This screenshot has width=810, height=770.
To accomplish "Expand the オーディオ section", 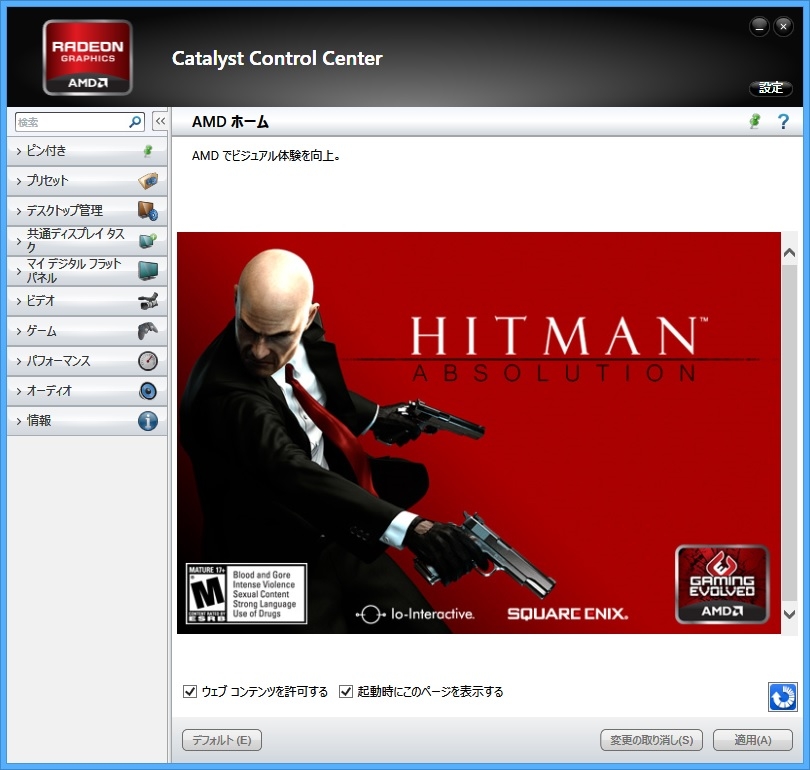I will coord(87,391).
